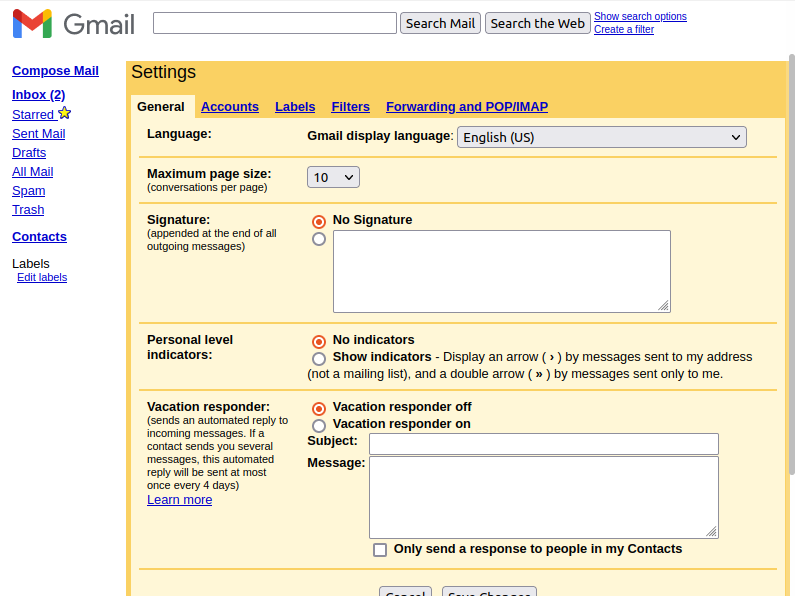795x596 pixels.
Task: Turn on Vacation responder on radio
Action: point(319,426)
